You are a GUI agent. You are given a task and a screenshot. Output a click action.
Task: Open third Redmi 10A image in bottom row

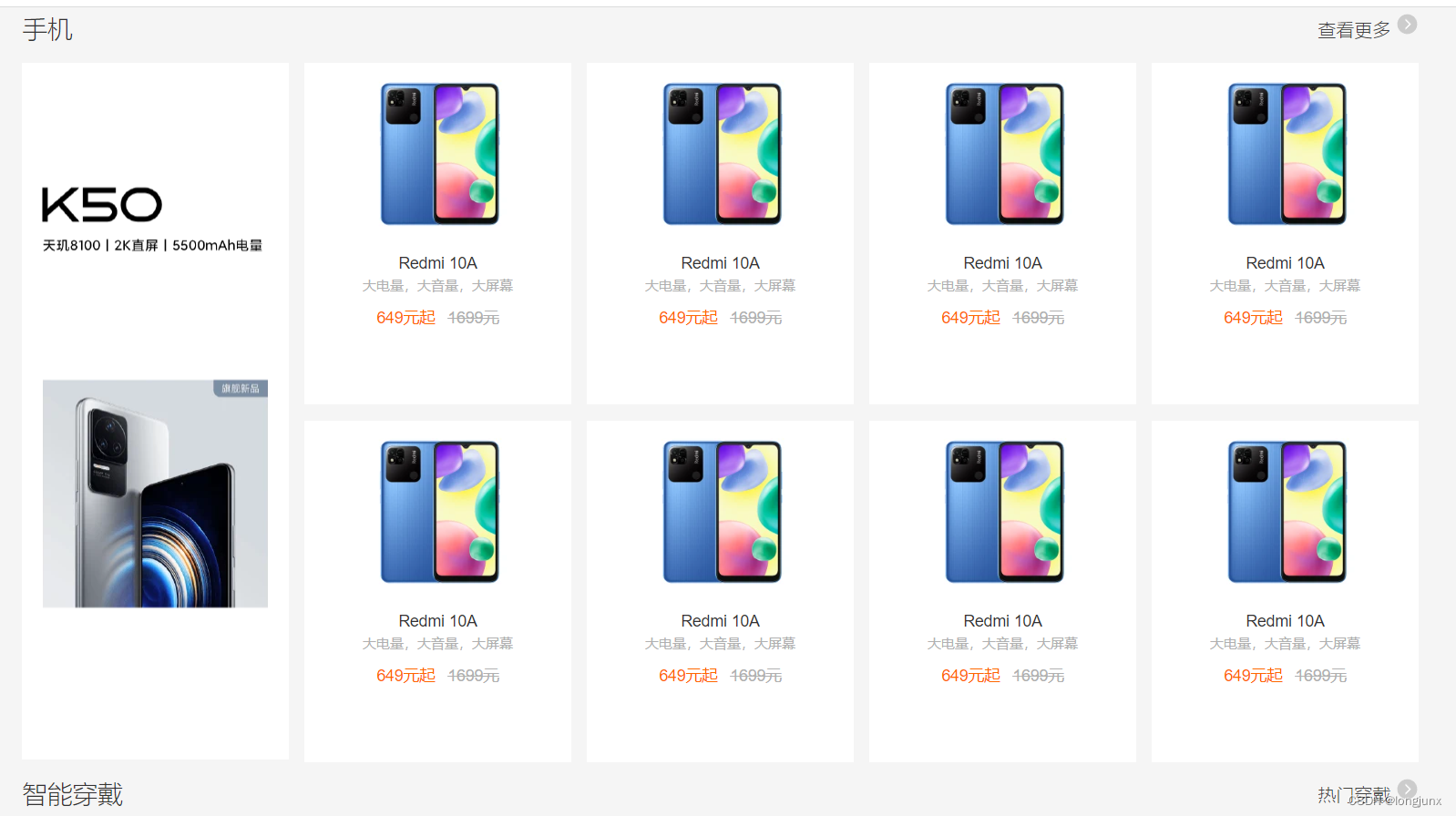click(x=1003, y=512)
